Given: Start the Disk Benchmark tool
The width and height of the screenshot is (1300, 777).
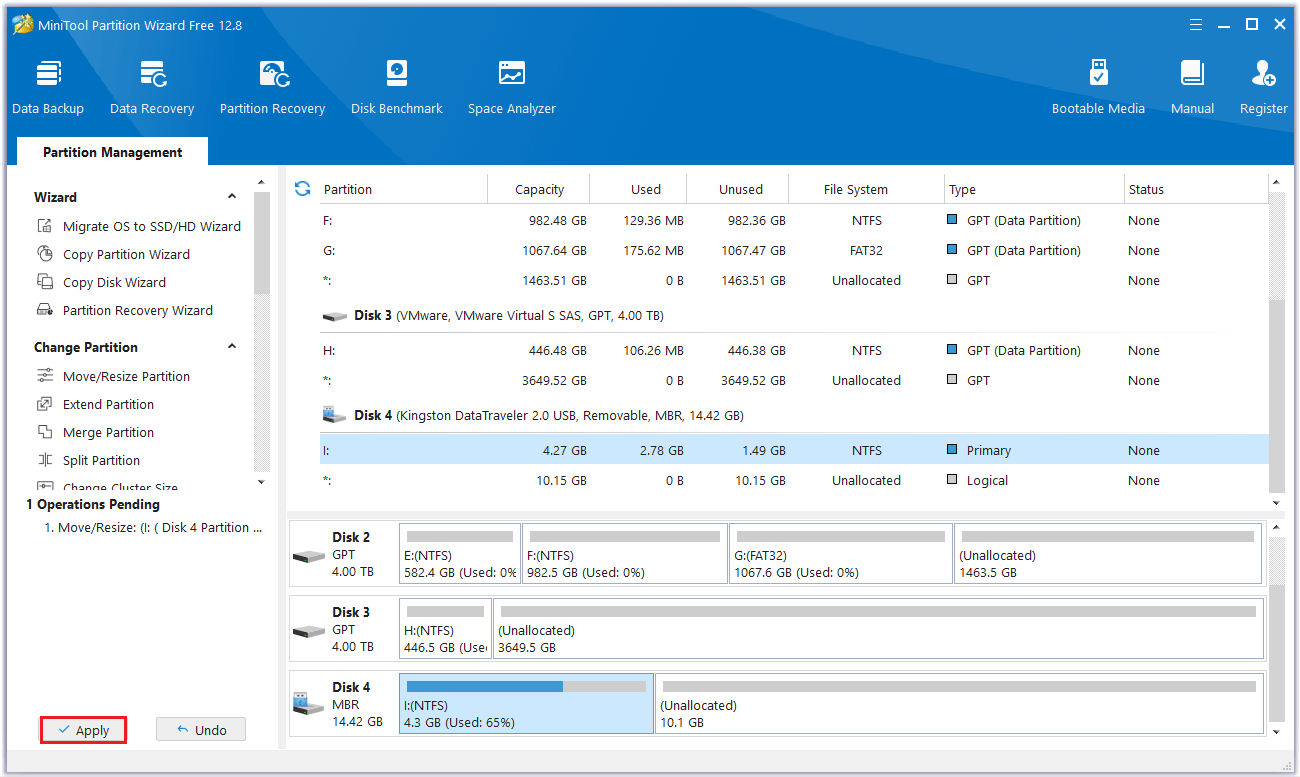Looking at the screenshot, I should pyautogui.click(x=397, y=88).
